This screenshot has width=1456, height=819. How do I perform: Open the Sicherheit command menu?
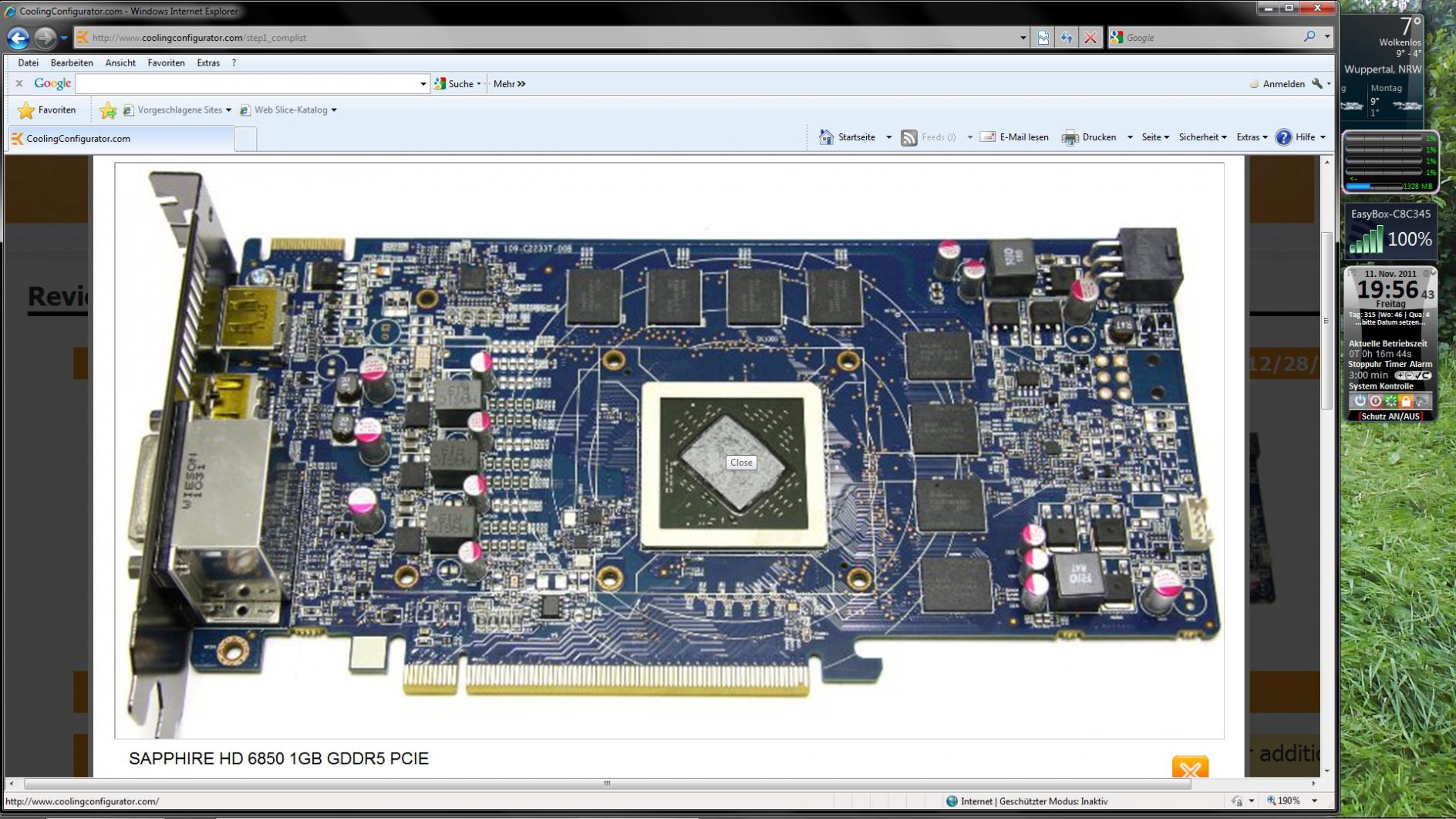[1202, 137]
